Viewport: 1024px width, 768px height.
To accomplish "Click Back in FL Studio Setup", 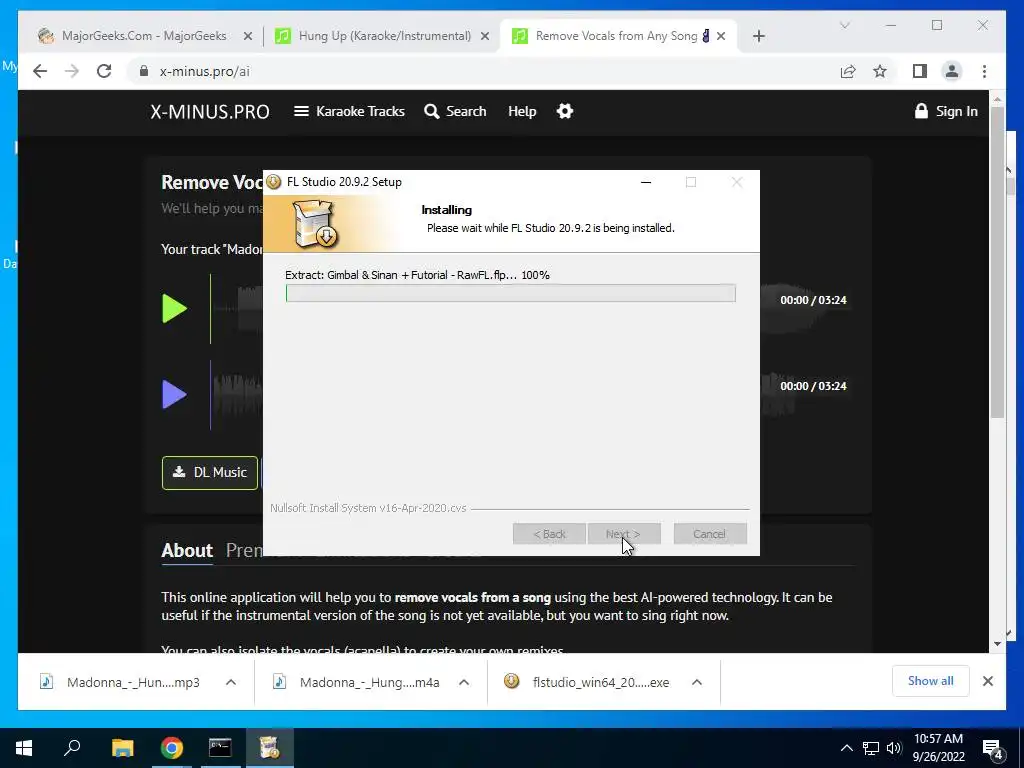I will point(549,534).
